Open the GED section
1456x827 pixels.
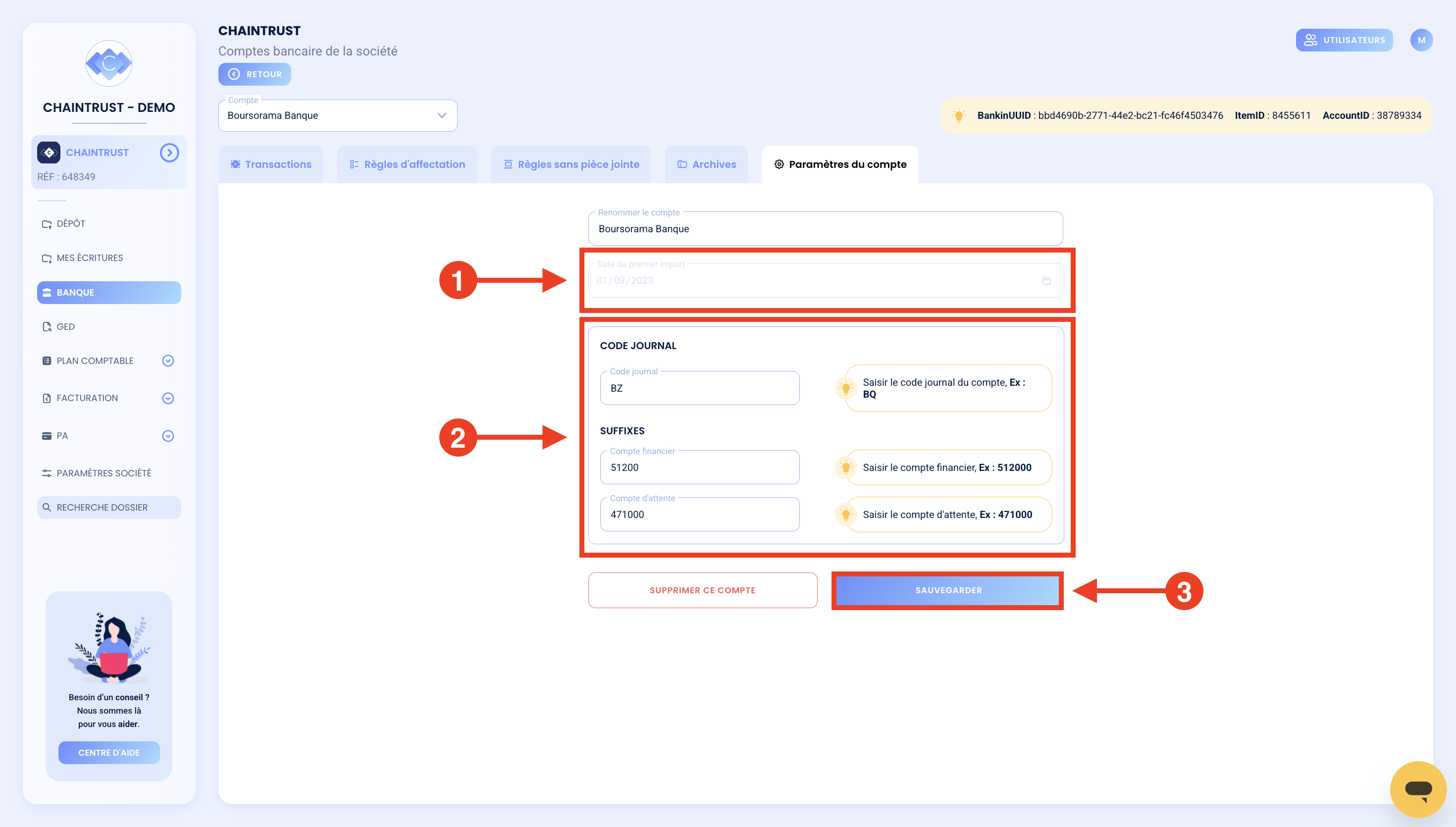(x=108, y=327)
